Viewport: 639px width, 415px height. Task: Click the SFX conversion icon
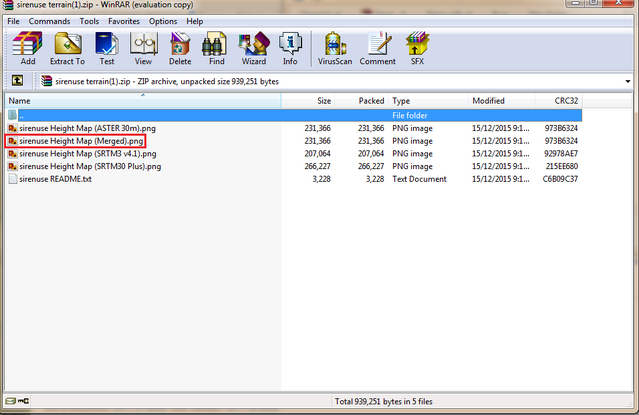pyautogui.click(x=417, y=48)
